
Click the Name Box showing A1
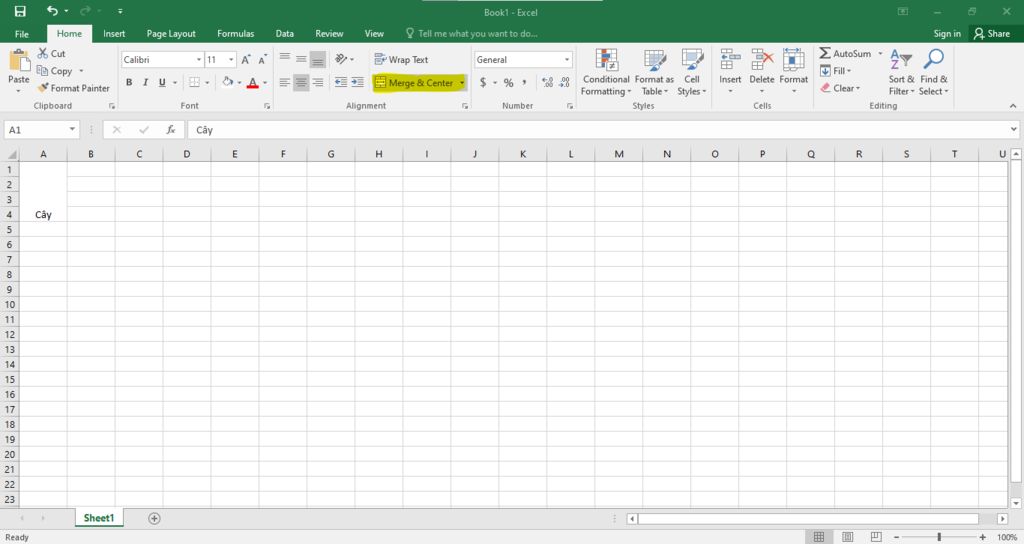36,130
